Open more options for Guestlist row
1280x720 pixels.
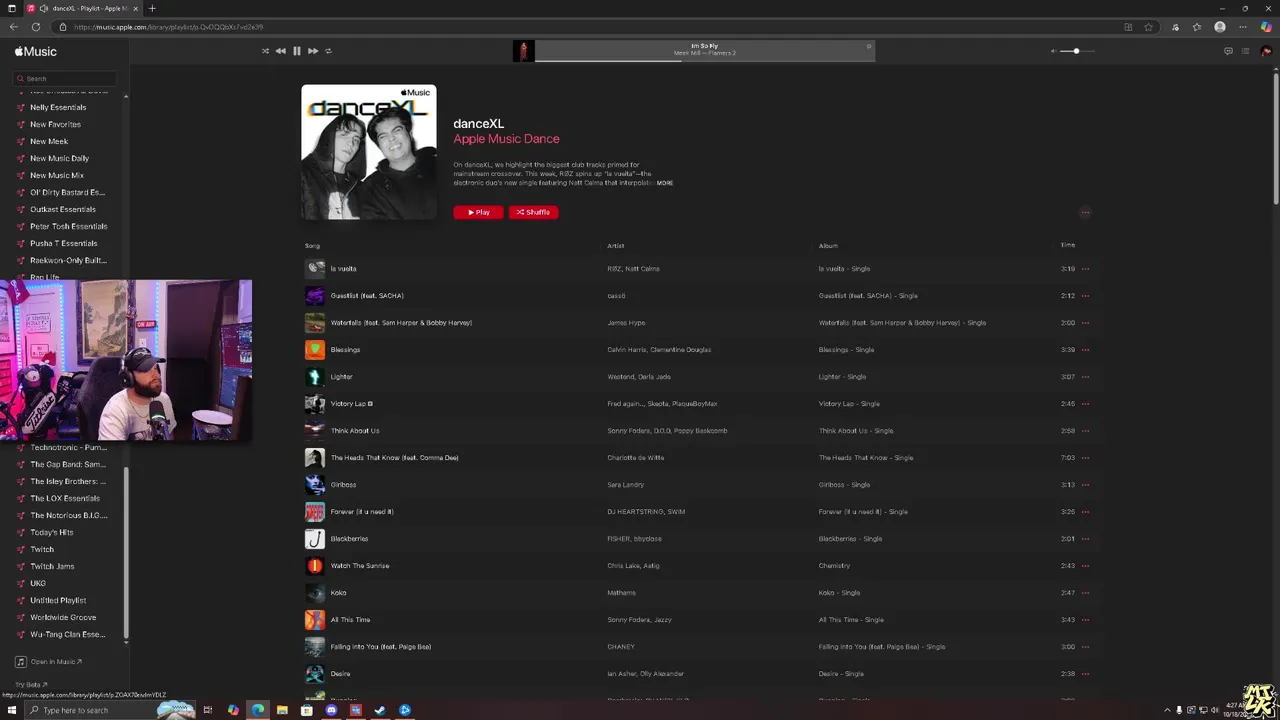tap(1085, 296)
